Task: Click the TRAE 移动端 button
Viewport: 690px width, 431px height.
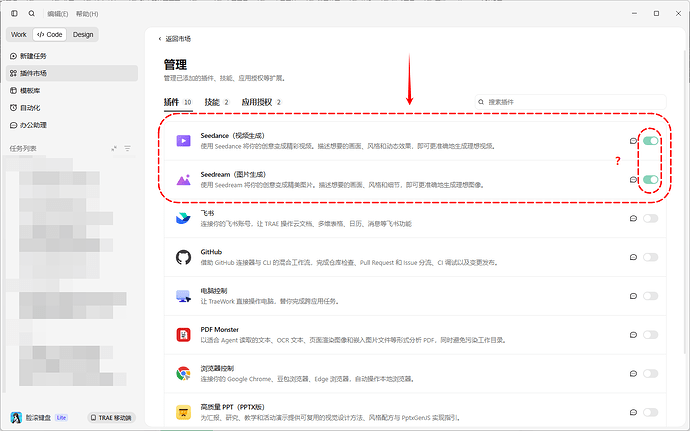Action: (112, 417)
